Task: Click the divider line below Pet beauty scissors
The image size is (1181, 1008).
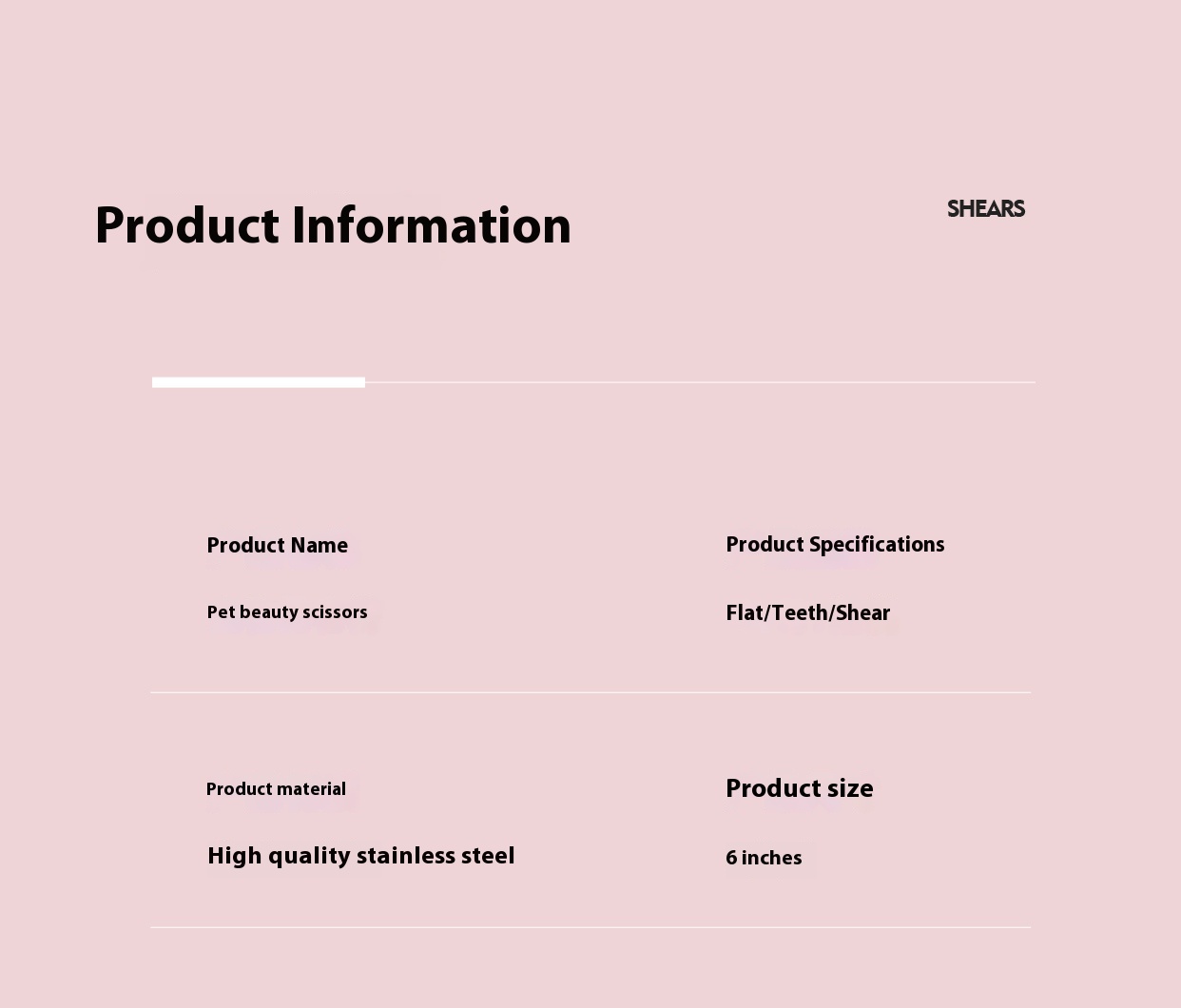Action: (590, 692)
